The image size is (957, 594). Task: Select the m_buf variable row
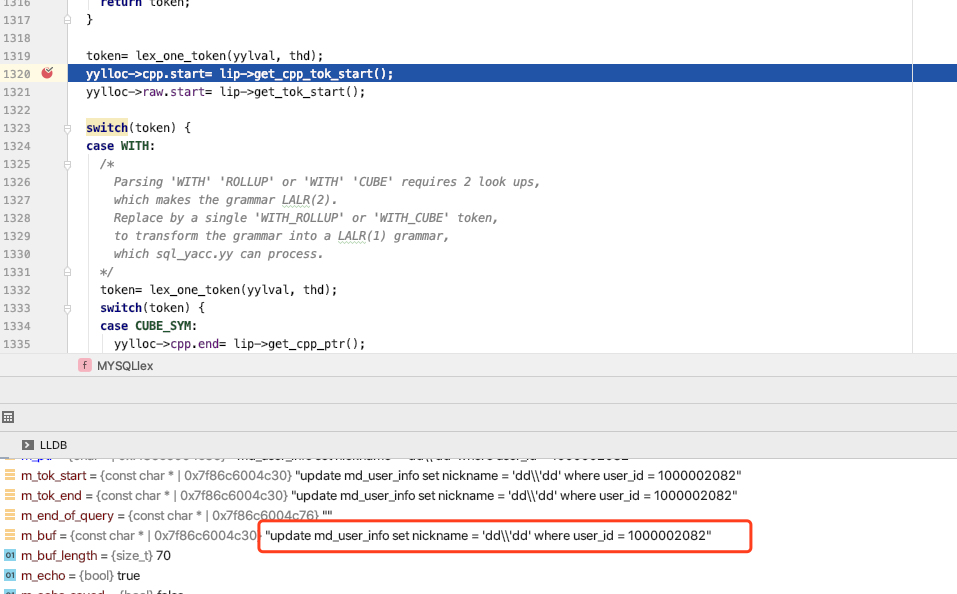[478, 536]
